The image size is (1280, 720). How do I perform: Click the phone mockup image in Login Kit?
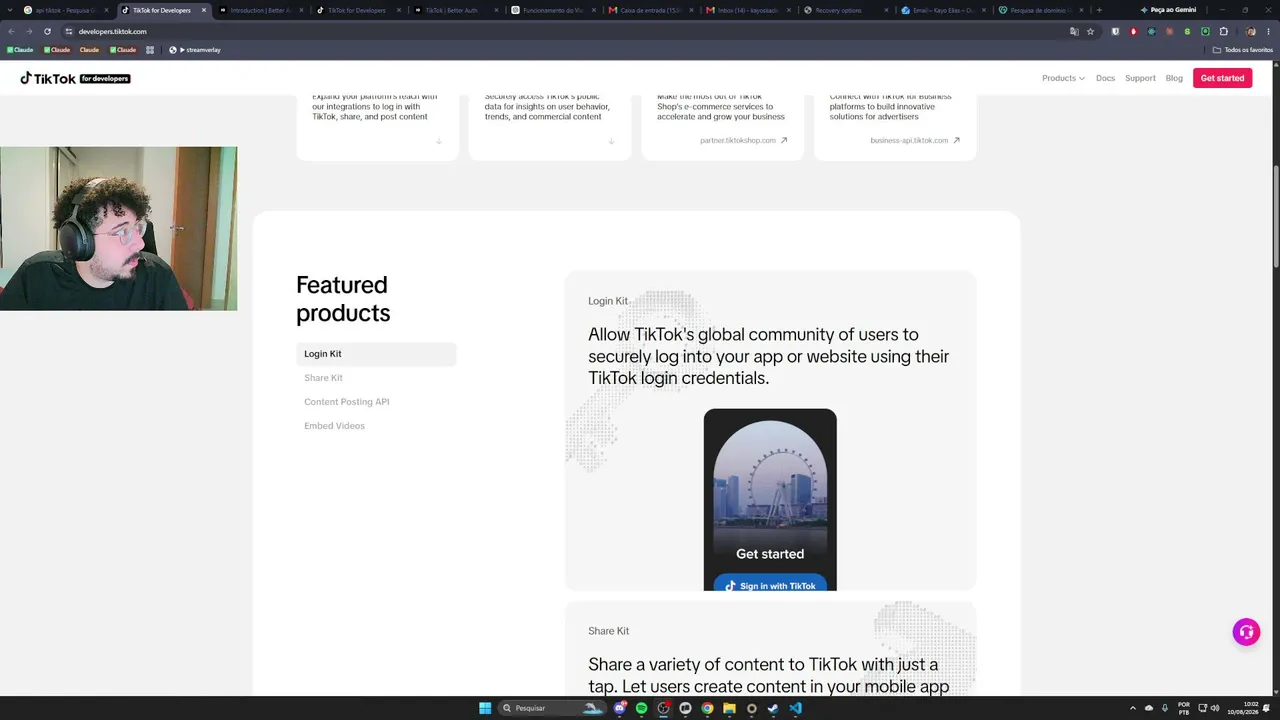point(770,499)
